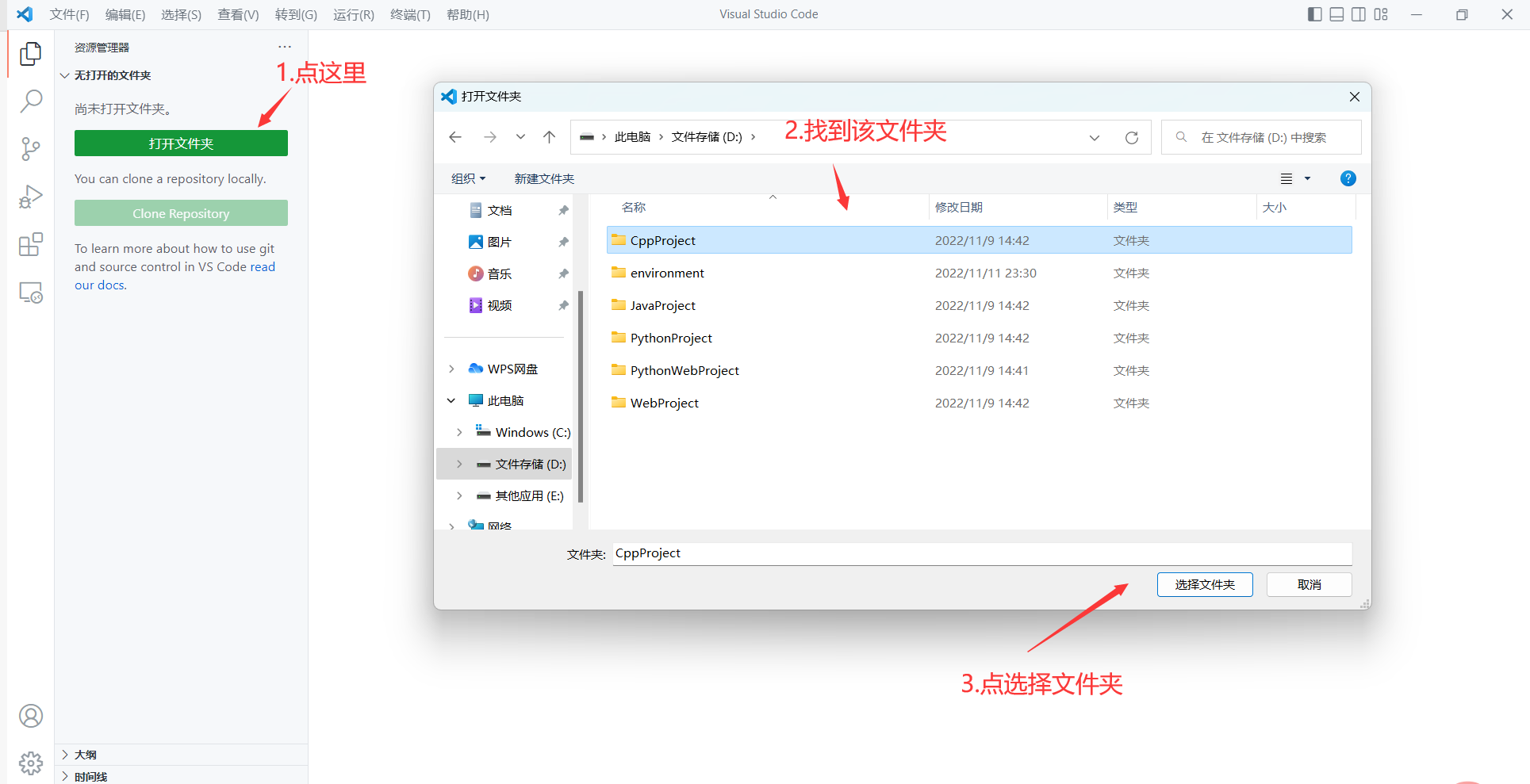Go back in the folder dialog
The width and height of the screenshot is (1530, 784).
tap(455, 137)
